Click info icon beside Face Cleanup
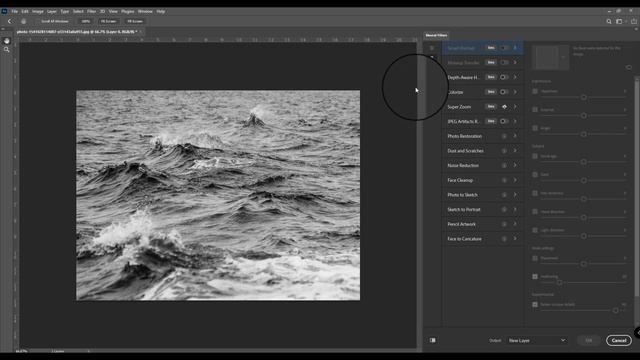This screenshot has height=360, width=640. click(504, 180)
